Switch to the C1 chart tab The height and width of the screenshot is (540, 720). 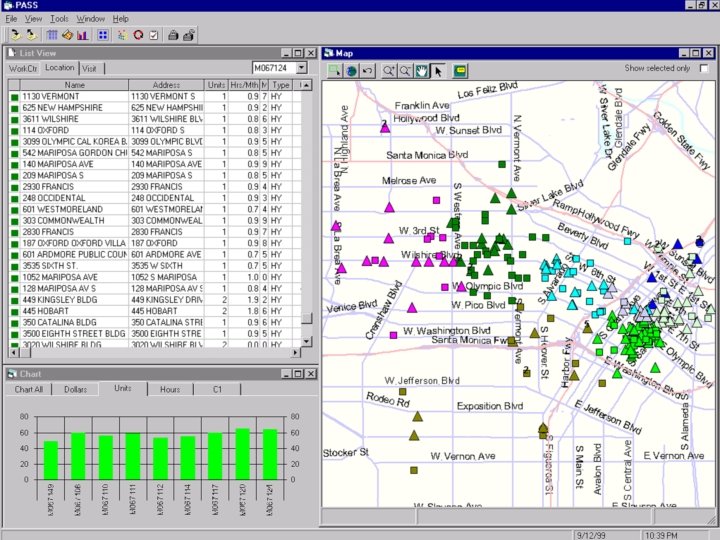[217, 389]
